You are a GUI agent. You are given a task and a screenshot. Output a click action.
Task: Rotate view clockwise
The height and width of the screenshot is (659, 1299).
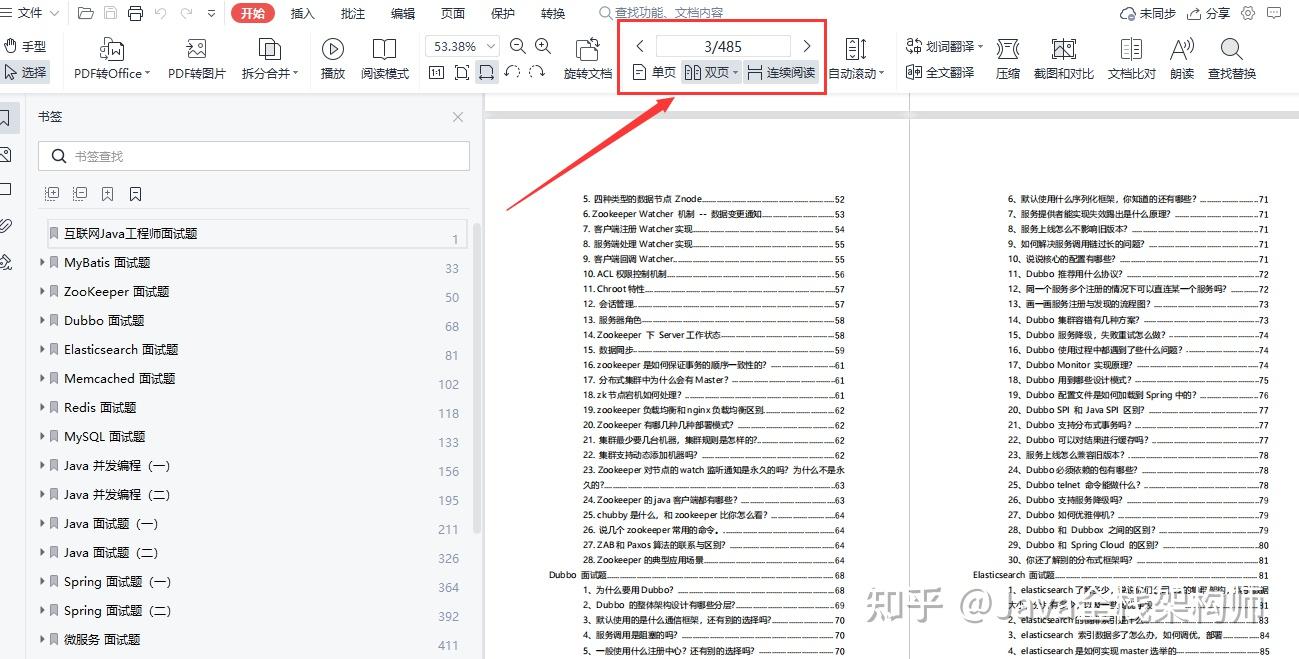click(537, 72)
